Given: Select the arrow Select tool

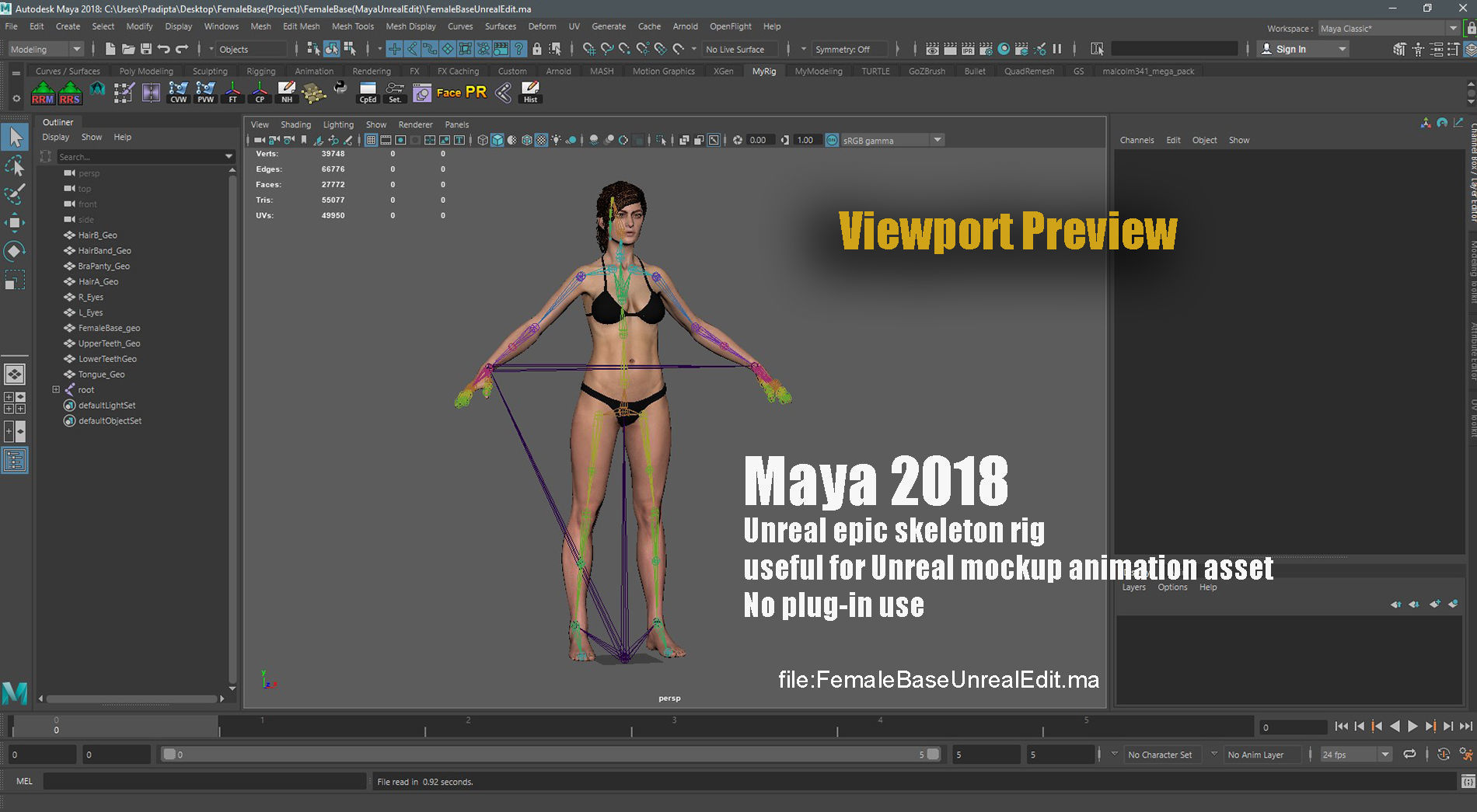Looking at the screenshot, I should click(15, 138).
